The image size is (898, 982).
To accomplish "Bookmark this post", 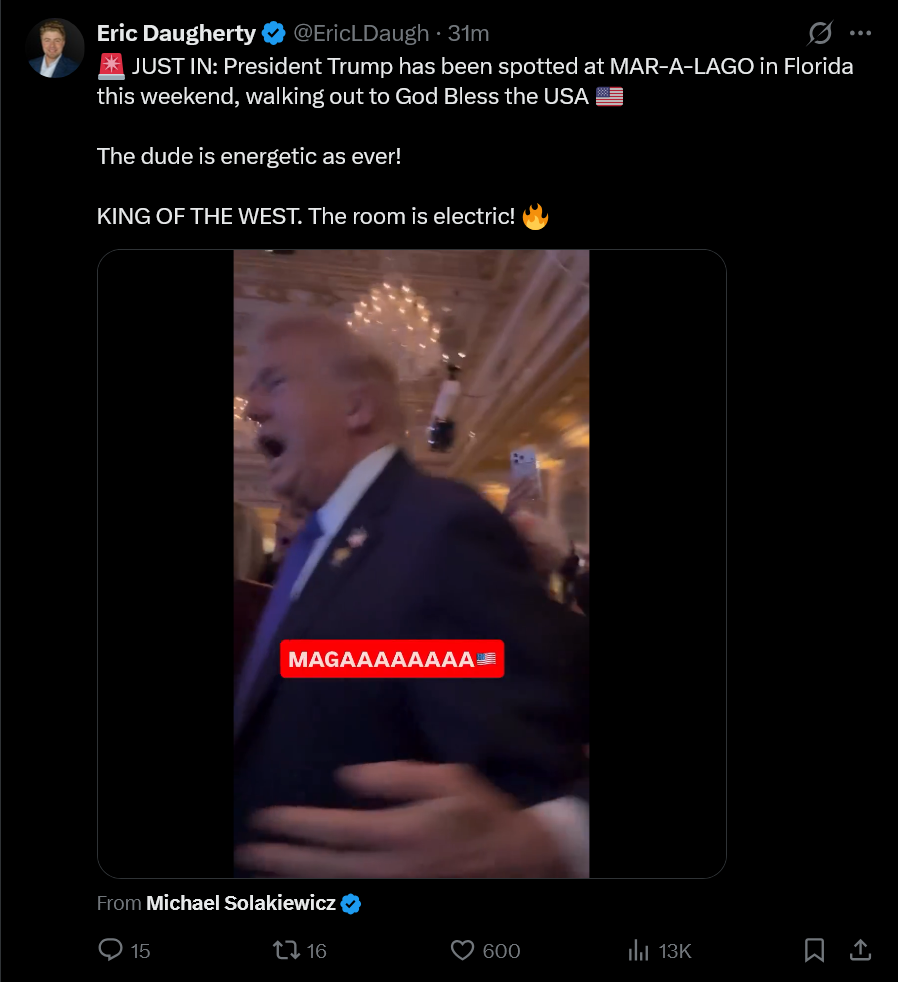I will click(814, 950).
